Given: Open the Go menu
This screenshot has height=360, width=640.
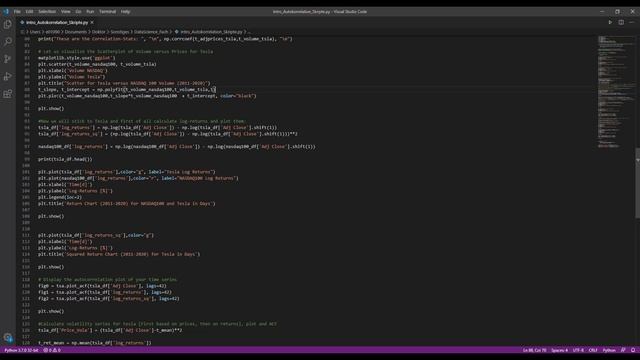Looking at the screenshot, I should 78,11.
